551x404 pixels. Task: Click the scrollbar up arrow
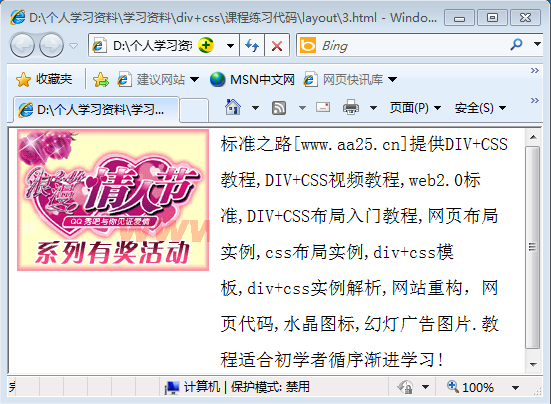[x=533, y=137]
